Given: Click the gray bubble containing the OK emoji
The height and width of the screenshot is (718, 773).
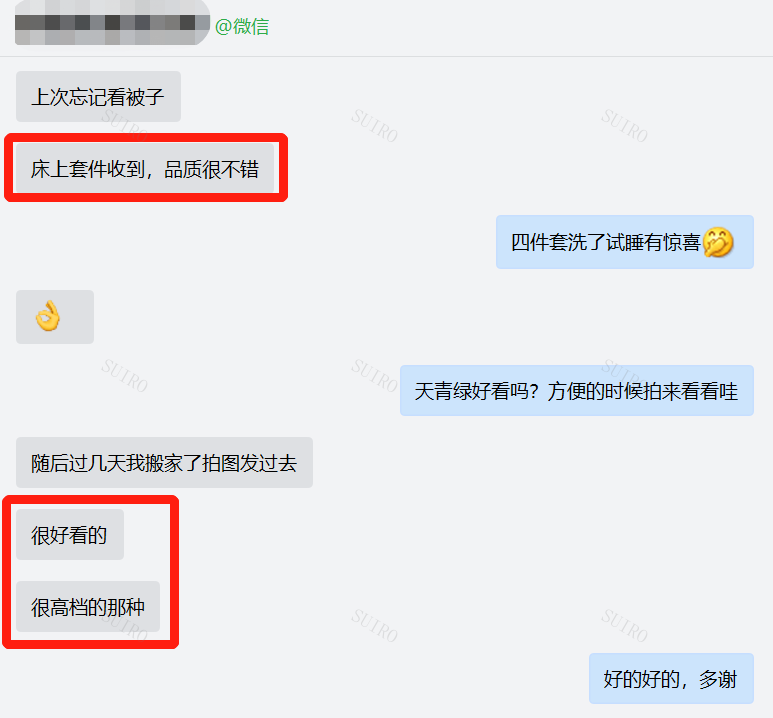Looking at the screenshot, I should [55, 317].
